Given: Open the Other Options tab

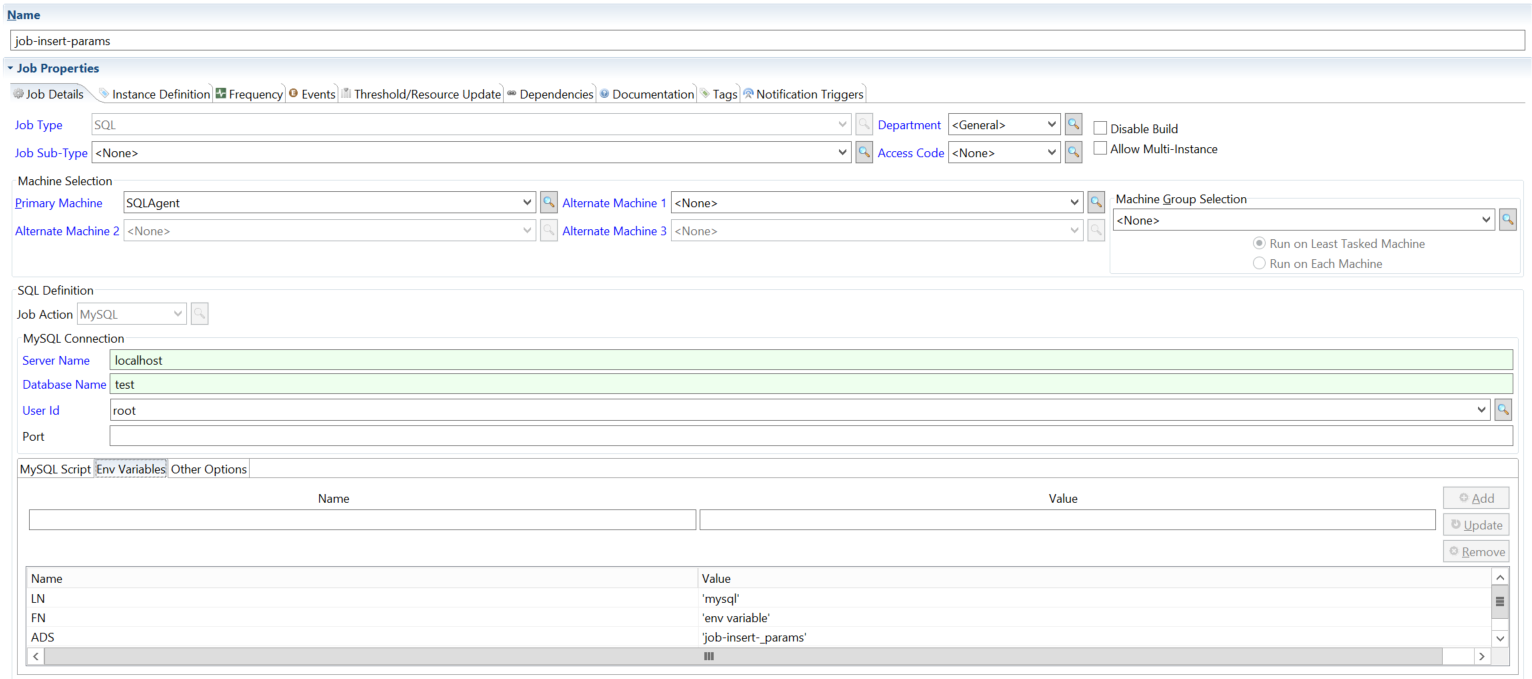Looking at the screenshot, I should click(x=208, y=469).
